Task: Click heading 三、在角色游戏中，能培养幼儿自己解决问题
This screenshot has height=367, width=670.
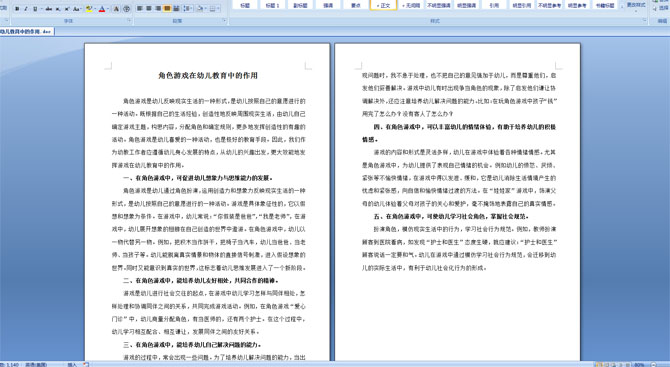Action: tap(192, 344)
